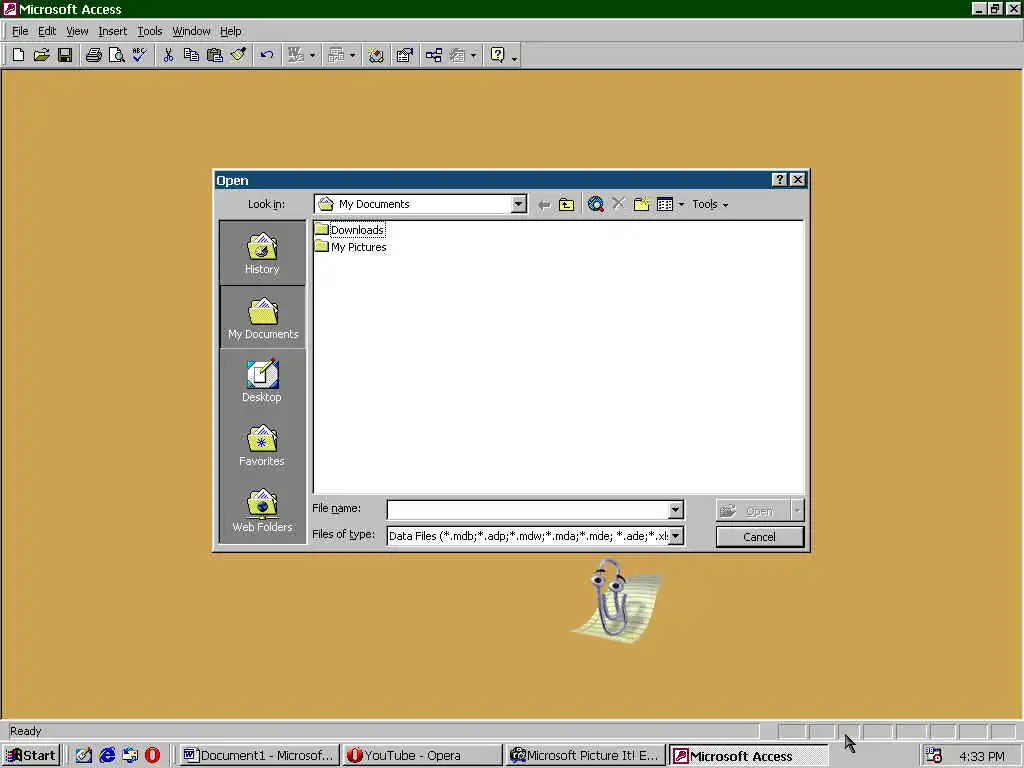Open the Tools dropdown in Open dialog
This screenshot has width=1024, height=768.
[710, 204]
